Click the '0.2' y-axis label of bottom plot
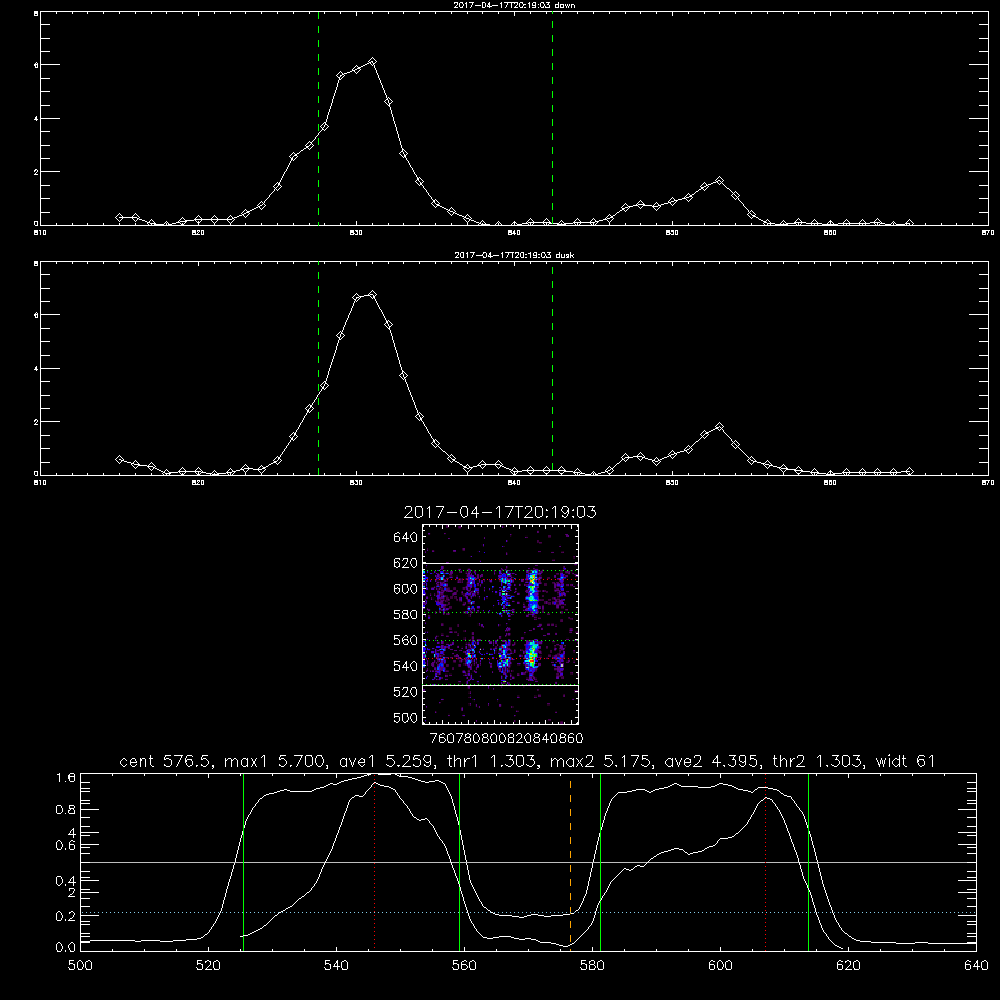The height and width of the screenshot is (1000, 1000). [66, 916]
